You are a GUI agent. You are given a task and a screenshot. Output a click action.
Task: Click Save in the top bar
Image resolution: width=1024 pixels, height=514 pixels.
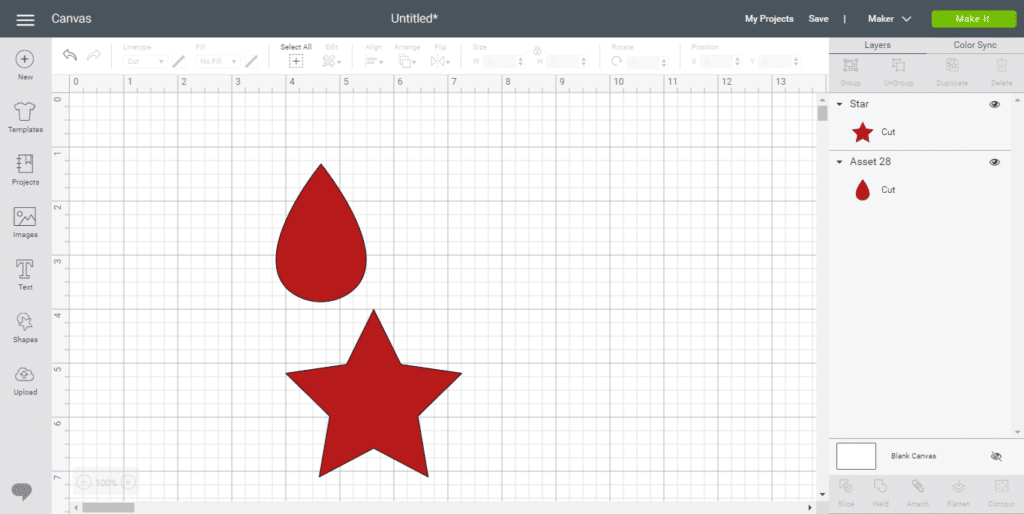[x=818, y=19]
